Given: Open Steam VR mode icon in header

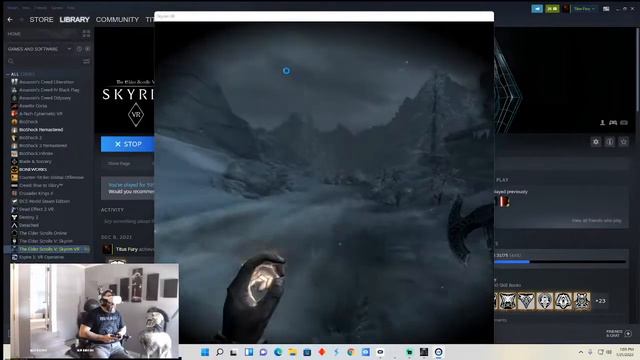Looking at the screenshot, I should coord(537,9).
